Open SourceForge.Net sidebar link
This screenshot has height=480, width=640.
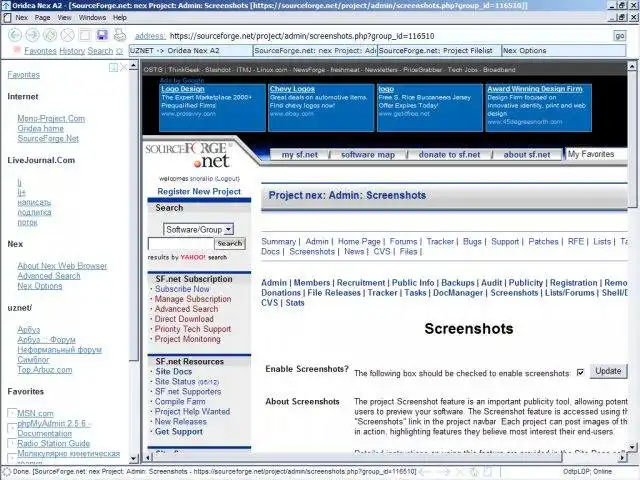[48, 138]
